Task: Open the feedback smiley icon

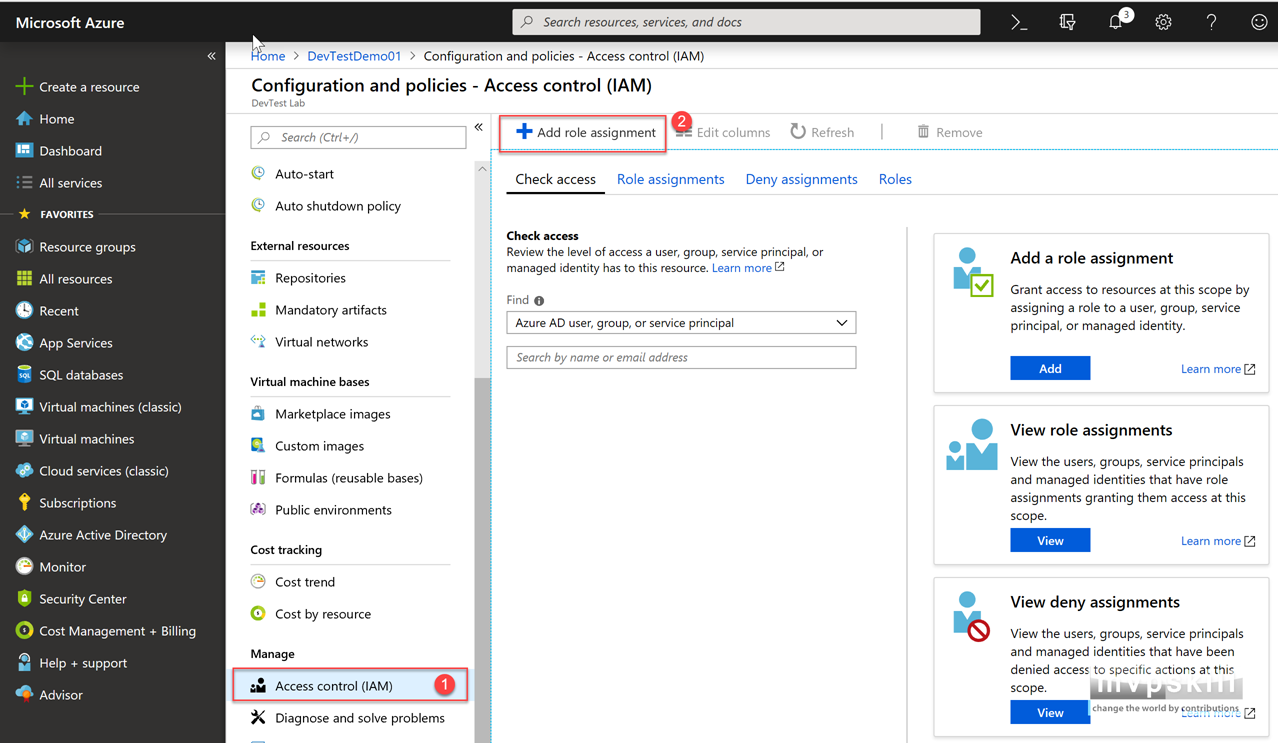Action: (x=1259, y=22)
